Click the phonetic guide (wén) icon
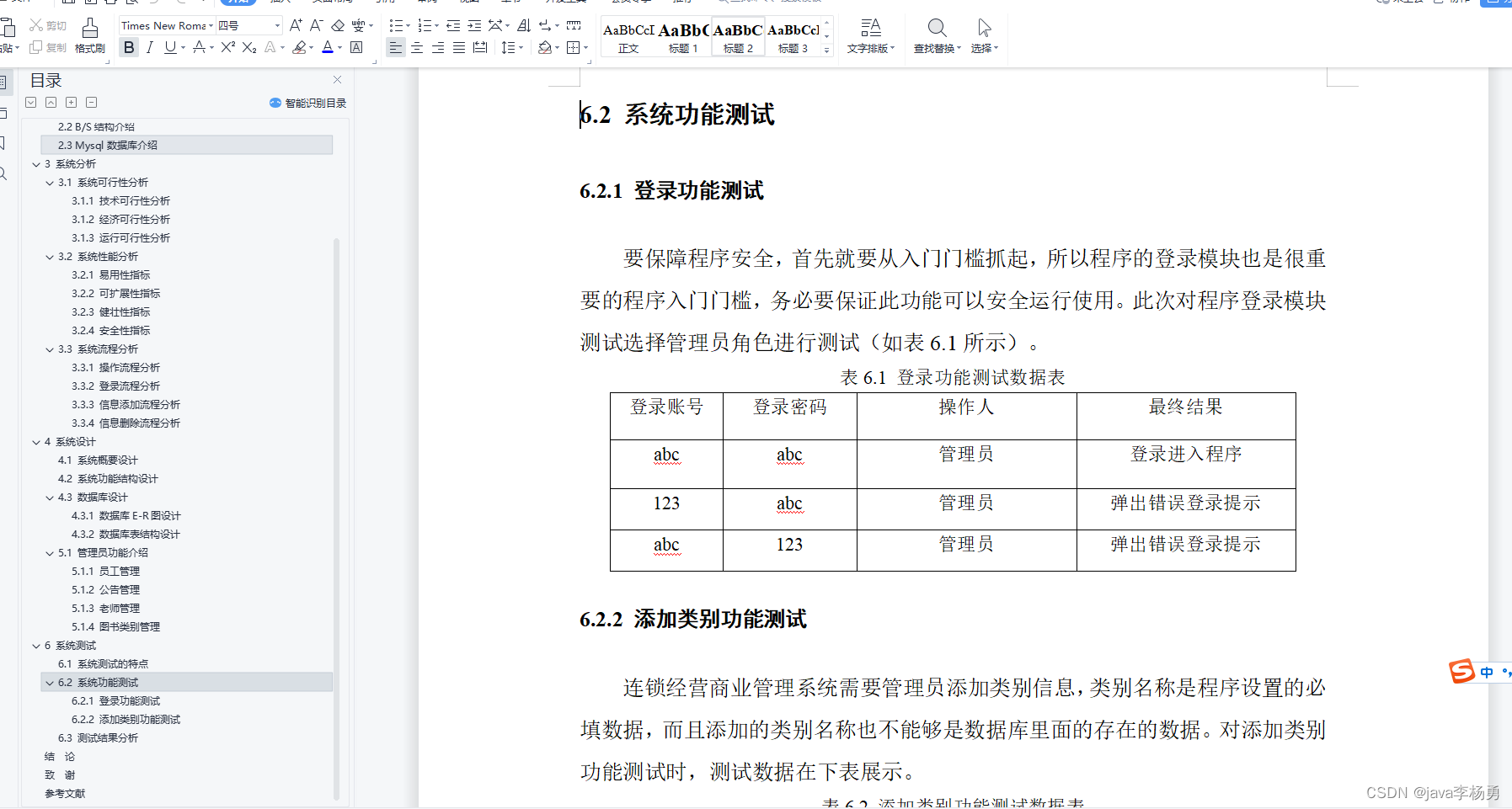 [x=358, y=26]
